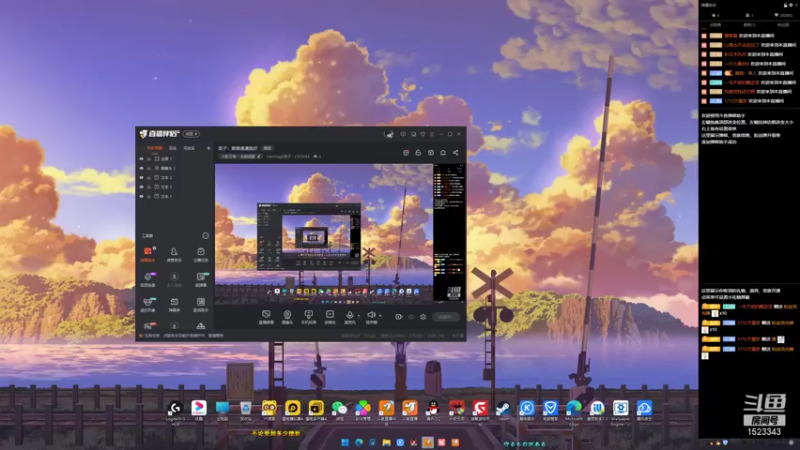Open the QQ penguin desktop icon
The width and height of the screenshot is (800, 450).
point(433,410)
